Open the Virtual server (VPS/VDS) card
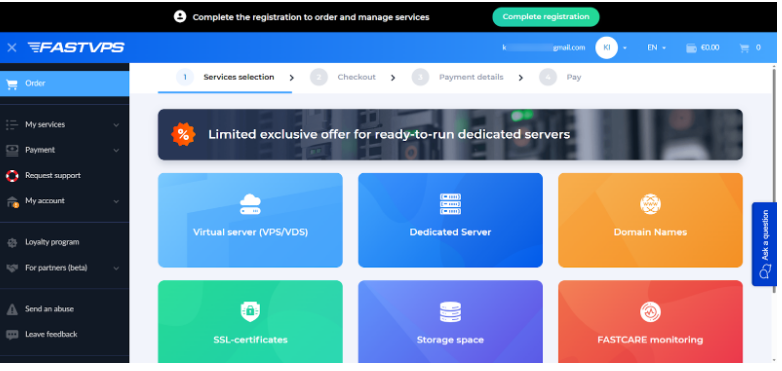 click(250, 220)
